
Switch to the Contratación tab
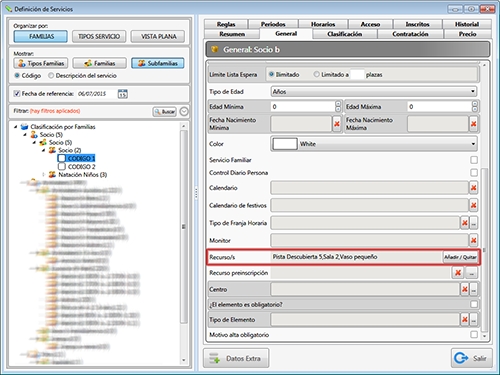(x=410, y=34)
